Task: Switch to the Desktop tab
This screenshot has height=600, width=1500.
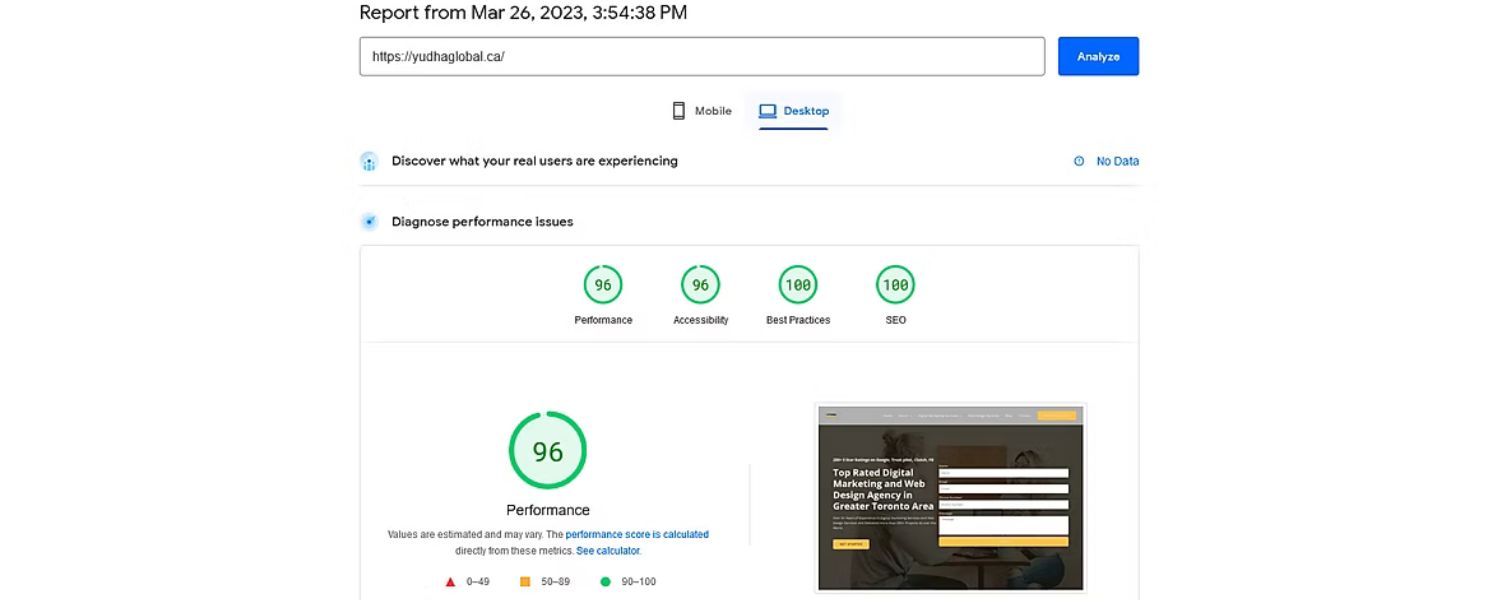Action: coord(794,110)
